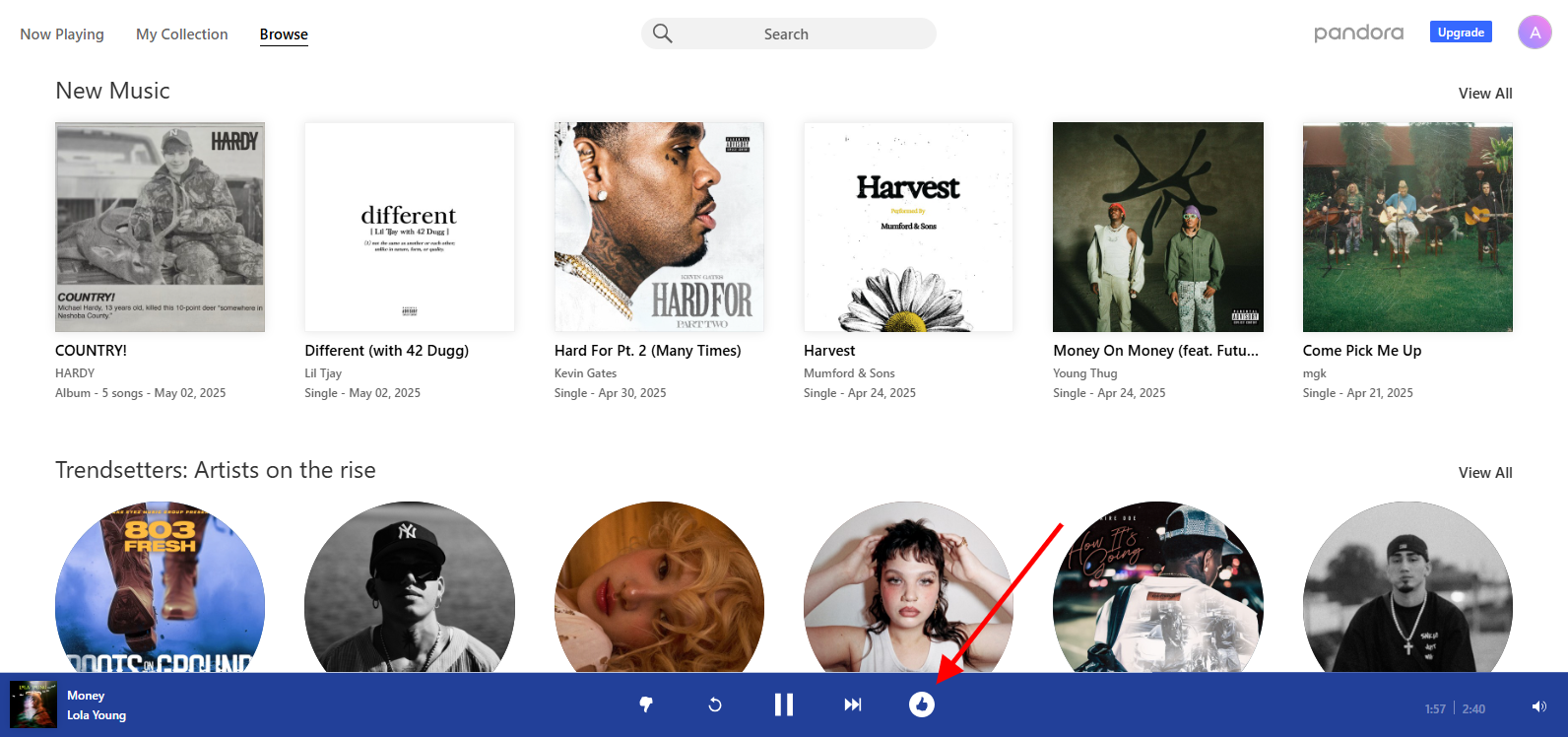Click Different (with 42 Dugg) title
Screen dimensions: 1568x737
click(x=387, y=351)
